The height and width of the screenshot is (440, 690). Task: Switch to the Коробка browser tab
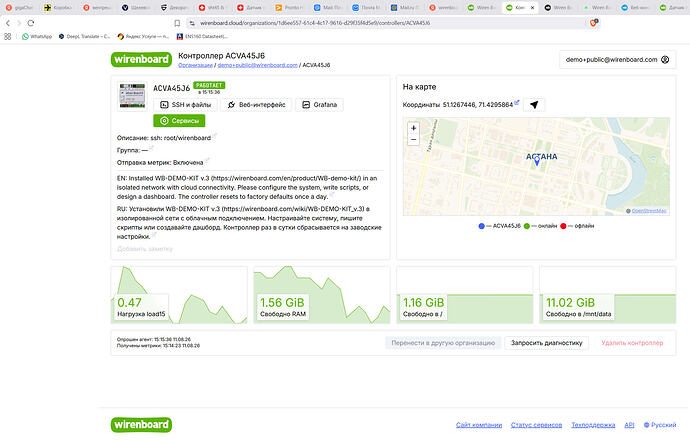click(58, 7)
